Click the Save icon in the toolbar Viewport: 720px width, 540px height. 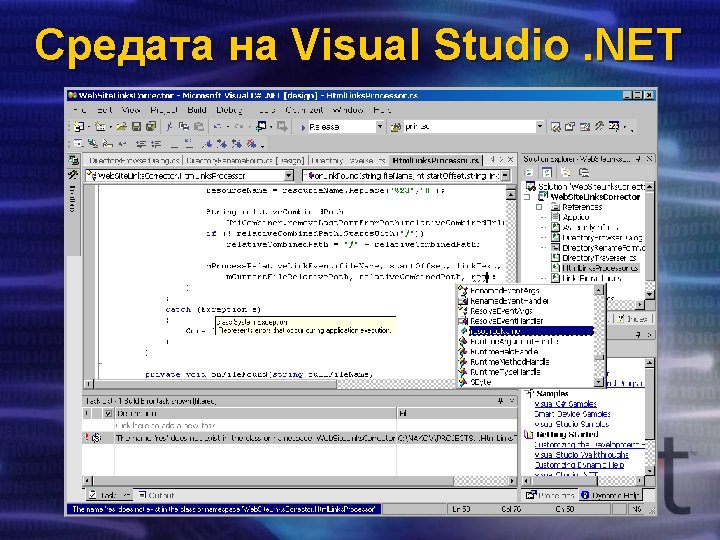point(138,127)
